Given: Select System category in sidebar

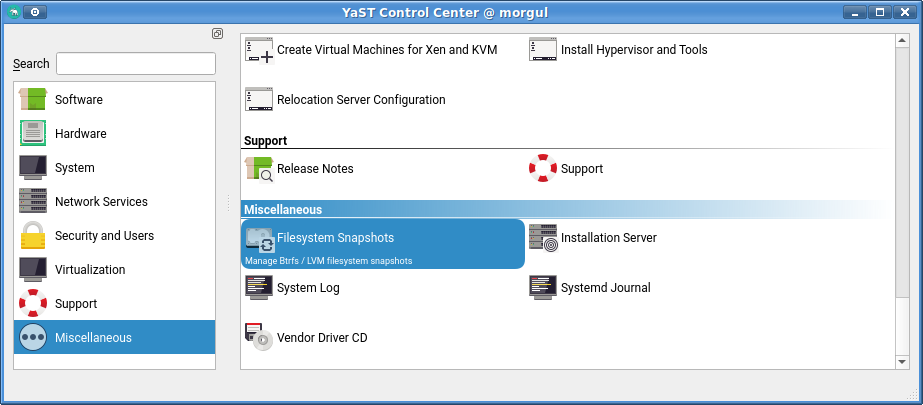Looking at the screenshot, I should (74, 168).
